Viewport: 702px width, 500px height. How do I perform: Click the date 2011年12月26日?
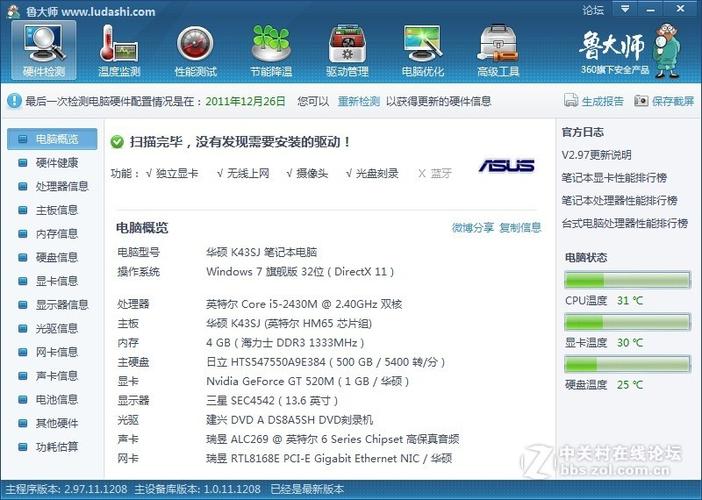(245, 101)
